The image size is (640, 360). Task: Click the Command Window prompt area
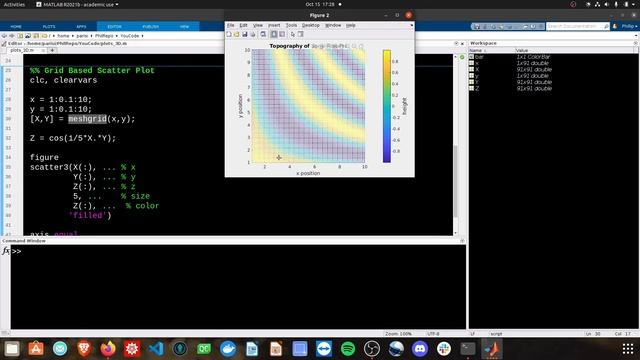(x=238, y=287)
